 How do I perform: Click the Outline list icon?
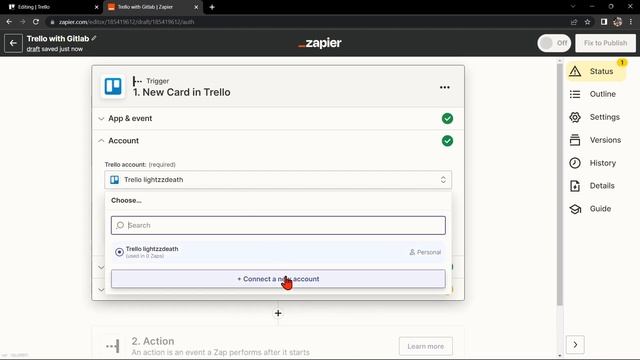575,94
